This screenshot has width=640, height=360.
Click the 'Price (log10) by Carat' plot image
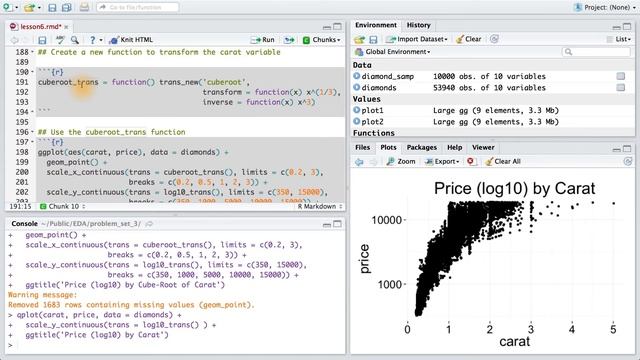click(x=492, y=262)
